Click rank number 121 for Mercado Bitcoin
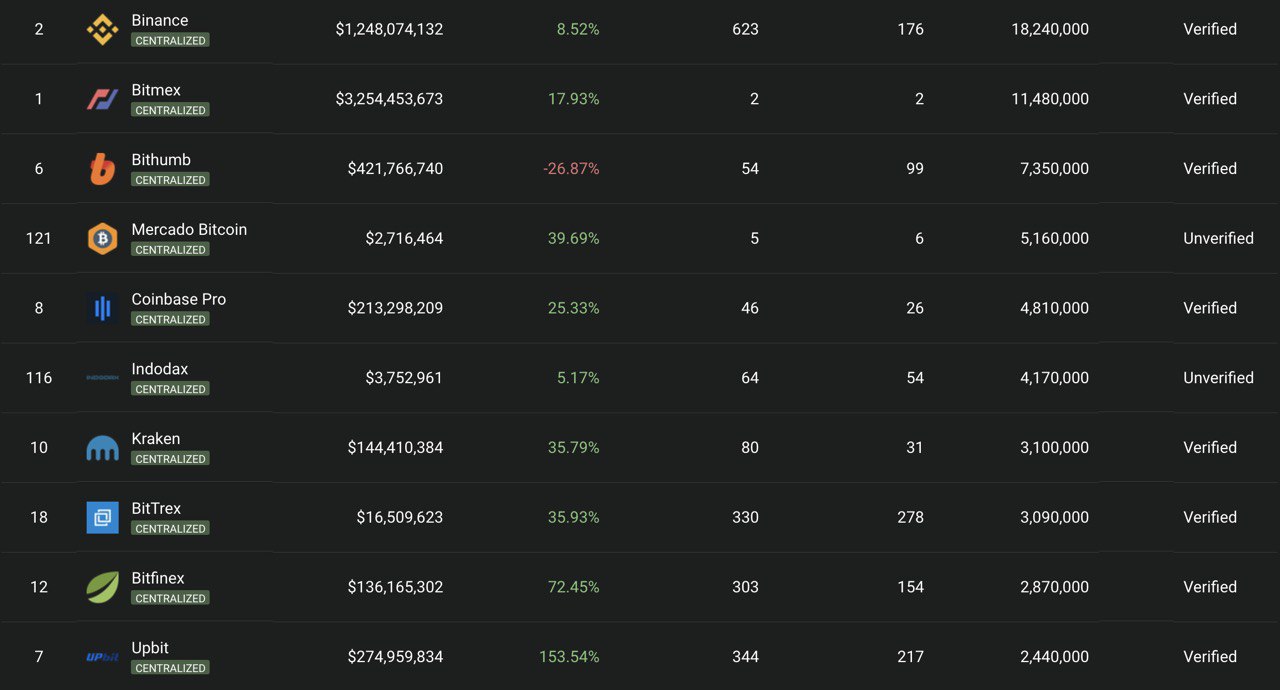This screenshot has width=1280, height=690. (x=39, y=238)
